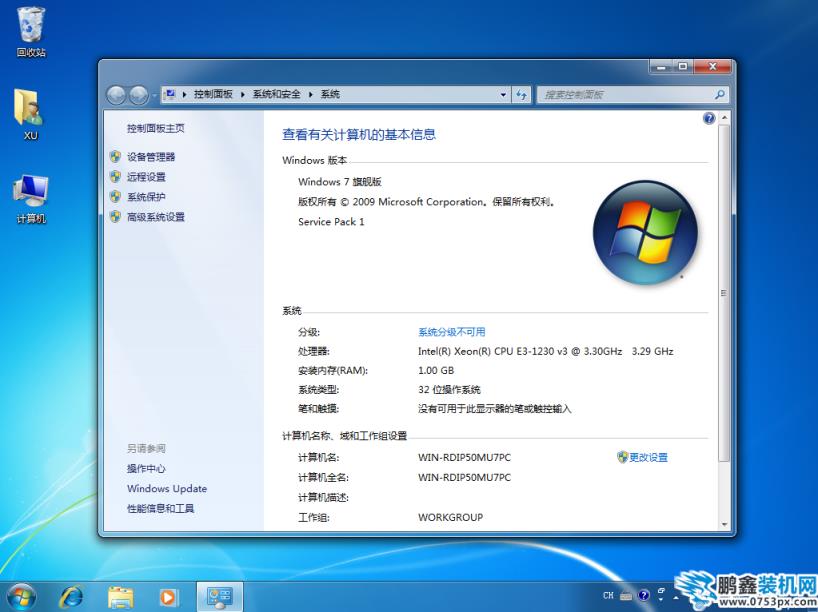Click the shield icon beside System protection
The image size is (818, 612).
(x=115, y=197)
